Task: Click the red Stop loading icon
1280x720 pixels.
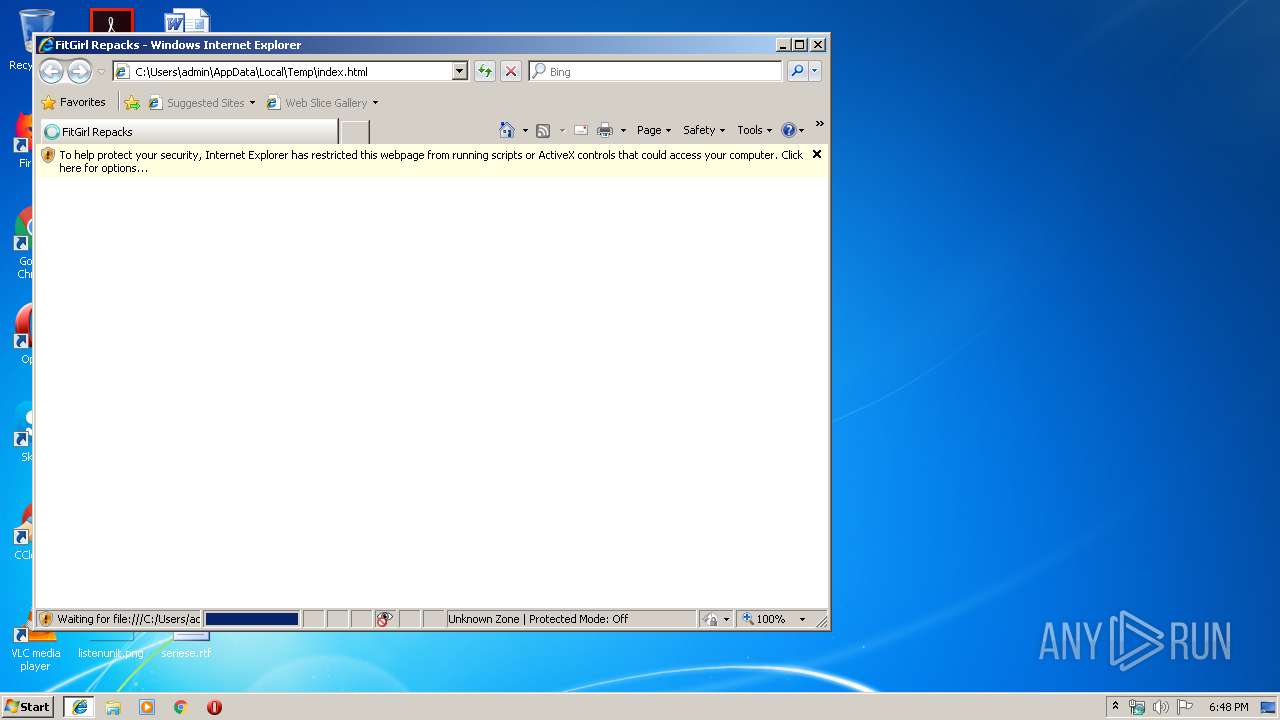Action: pos(511,71)
